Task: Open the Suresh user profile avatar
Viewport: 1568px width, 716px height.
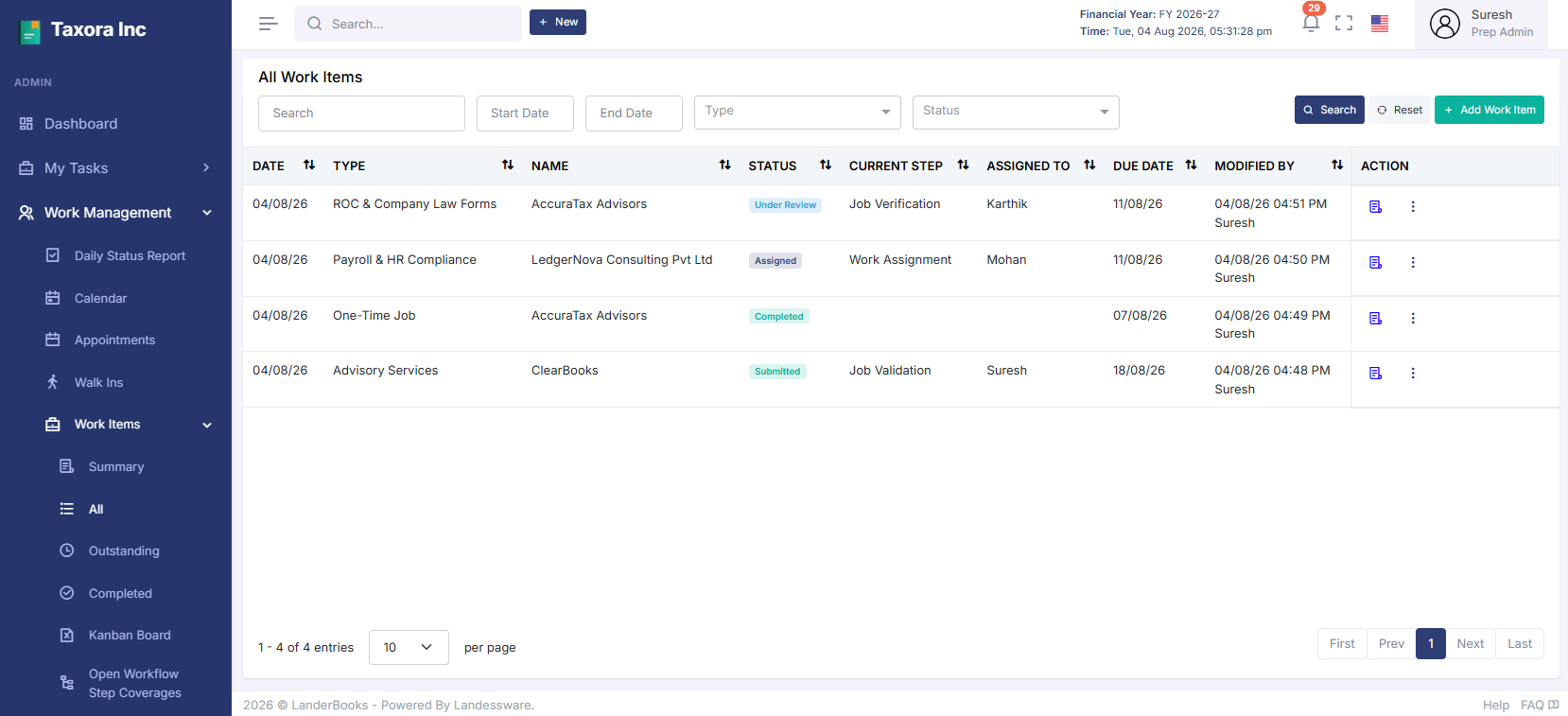Action: coord(1445,24)
